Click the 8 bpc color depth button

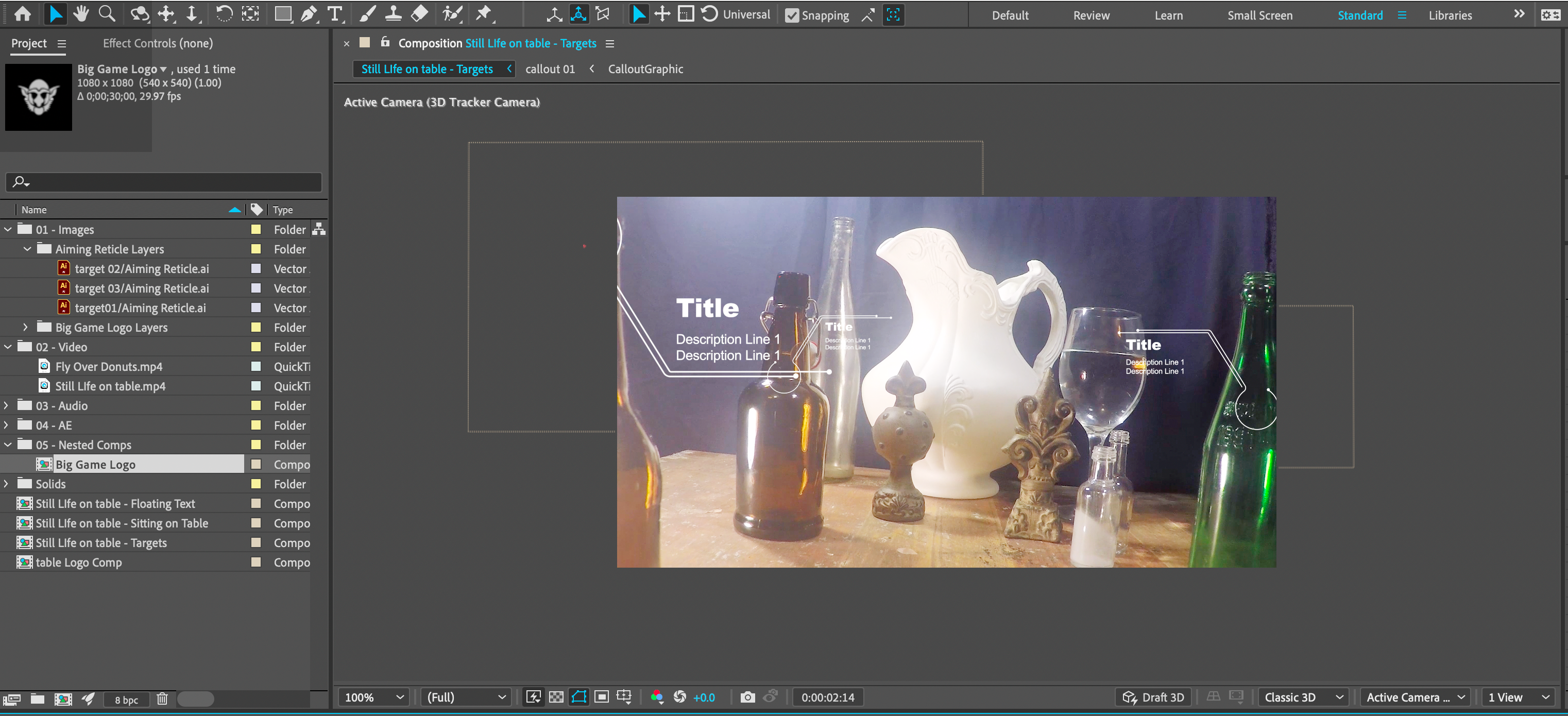(126, 700)
